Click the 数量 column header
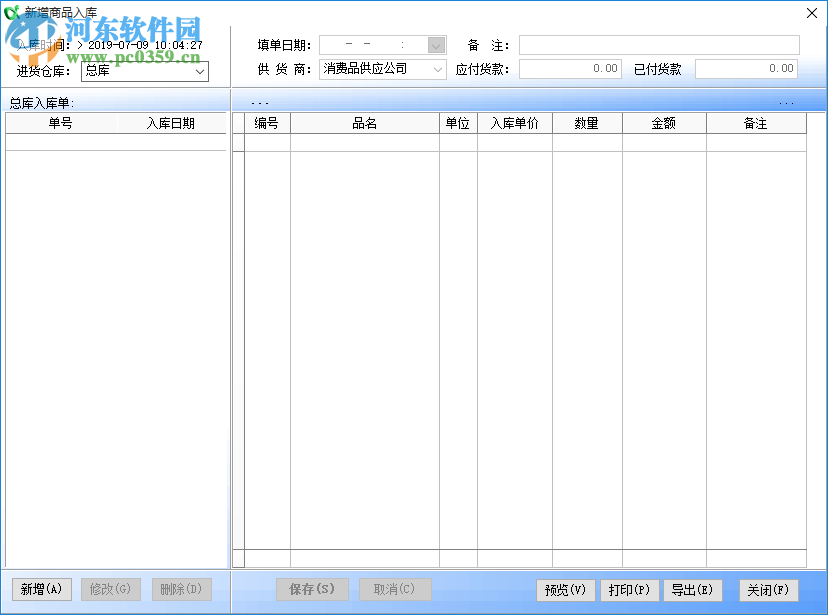The width and height of the screenshot is (828, 615). click(x=588, y=122)
